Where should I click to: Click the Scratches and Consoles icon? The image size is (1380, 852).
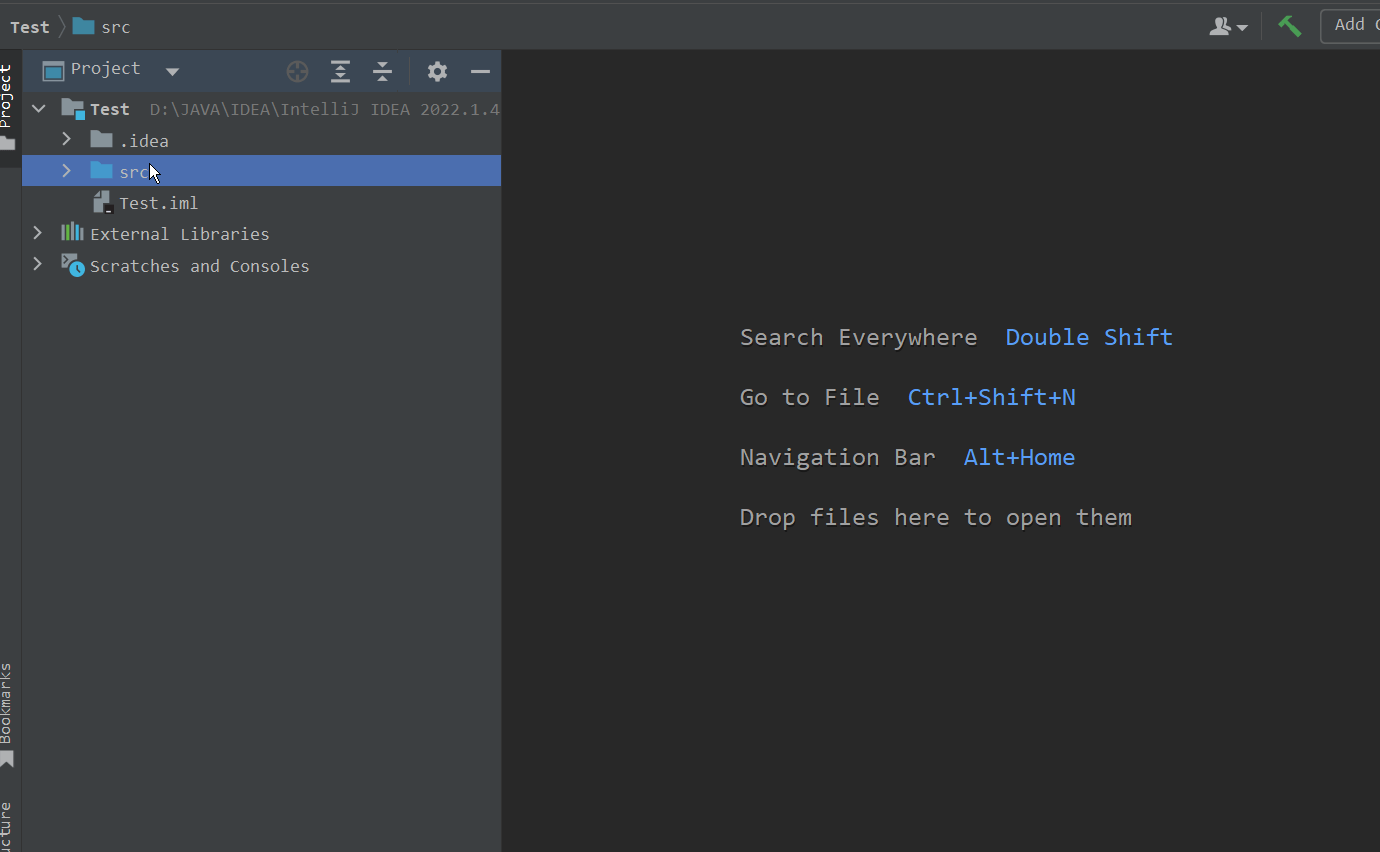[x=73, y=265]
